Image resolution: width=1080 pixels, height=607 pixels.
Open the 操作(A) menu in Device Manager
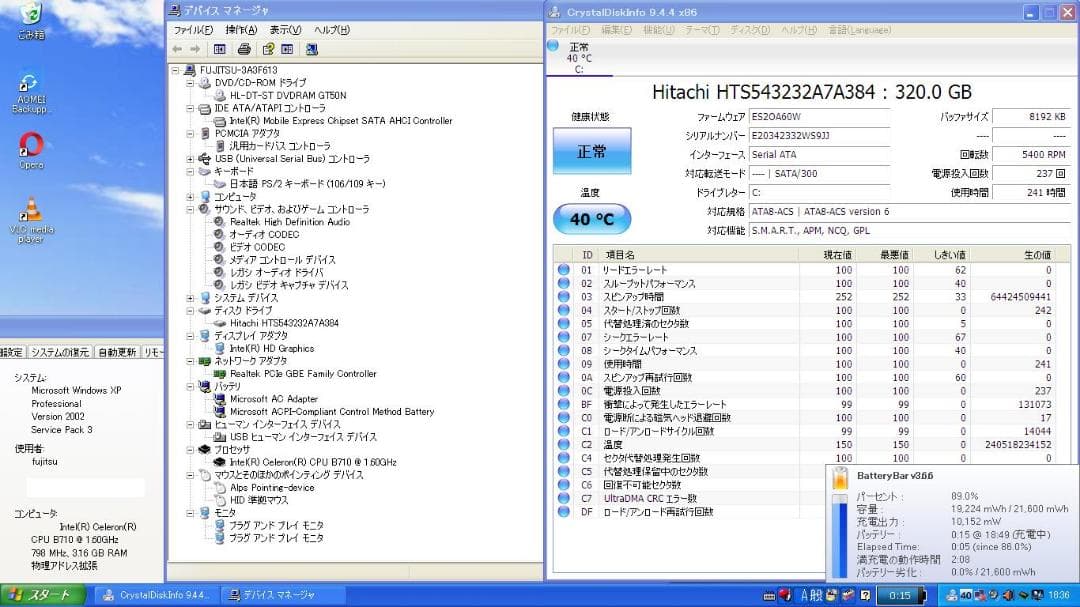pyautogui.click(x=241, y=30)
